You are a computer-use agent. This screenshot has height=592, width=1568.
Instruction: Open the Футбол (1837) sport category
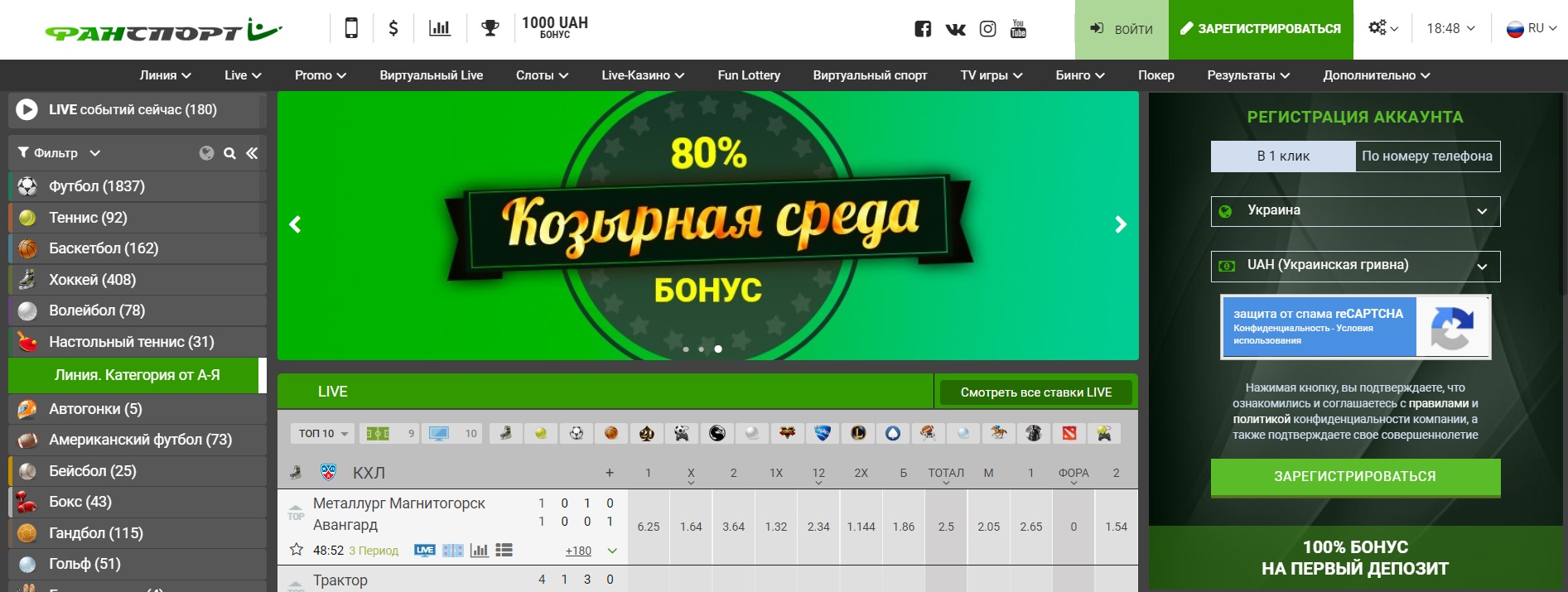point(137,187)
